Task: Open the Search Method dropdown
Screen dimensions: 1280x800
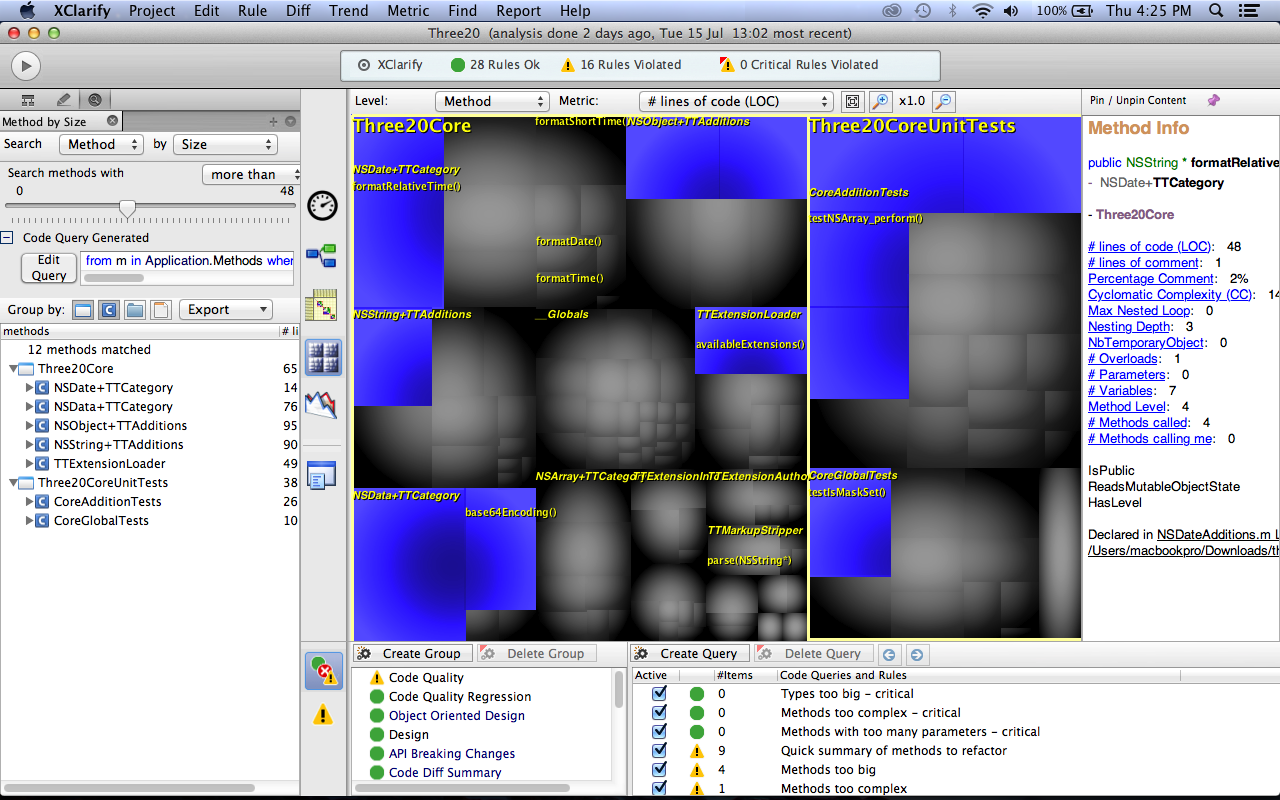Action: click(x=101, y=144)
